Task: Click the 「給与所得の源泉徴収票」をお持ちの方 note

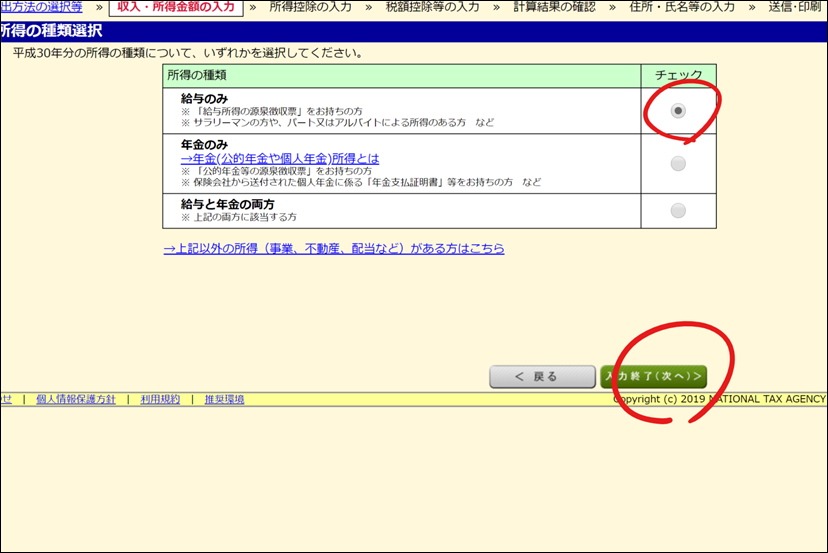Action: click(272, 111)
